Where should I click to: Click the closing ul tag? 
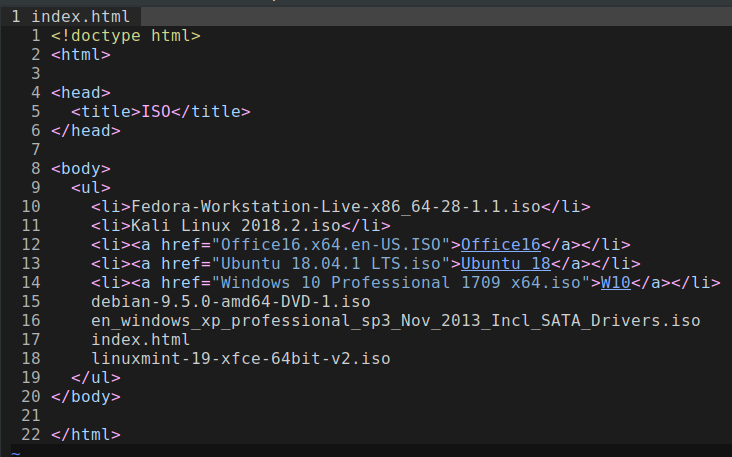click(x=96, y=377)
